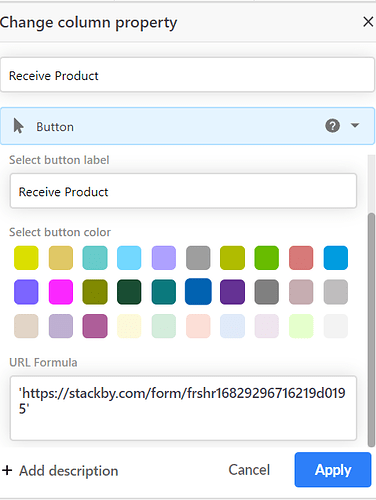Click the URL Formula text box
Screen dimensions: 376x500
point(183,408)
